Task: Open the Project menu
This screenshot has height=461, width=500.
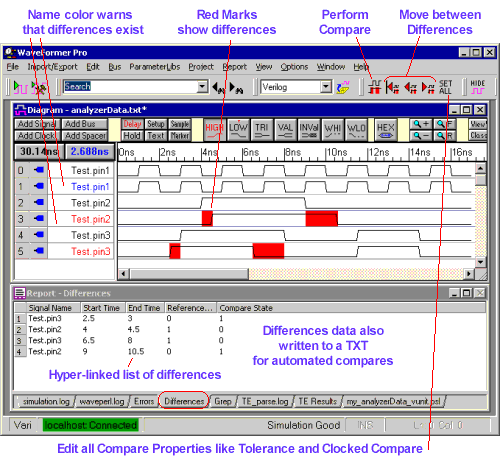Action: (201, 67)
